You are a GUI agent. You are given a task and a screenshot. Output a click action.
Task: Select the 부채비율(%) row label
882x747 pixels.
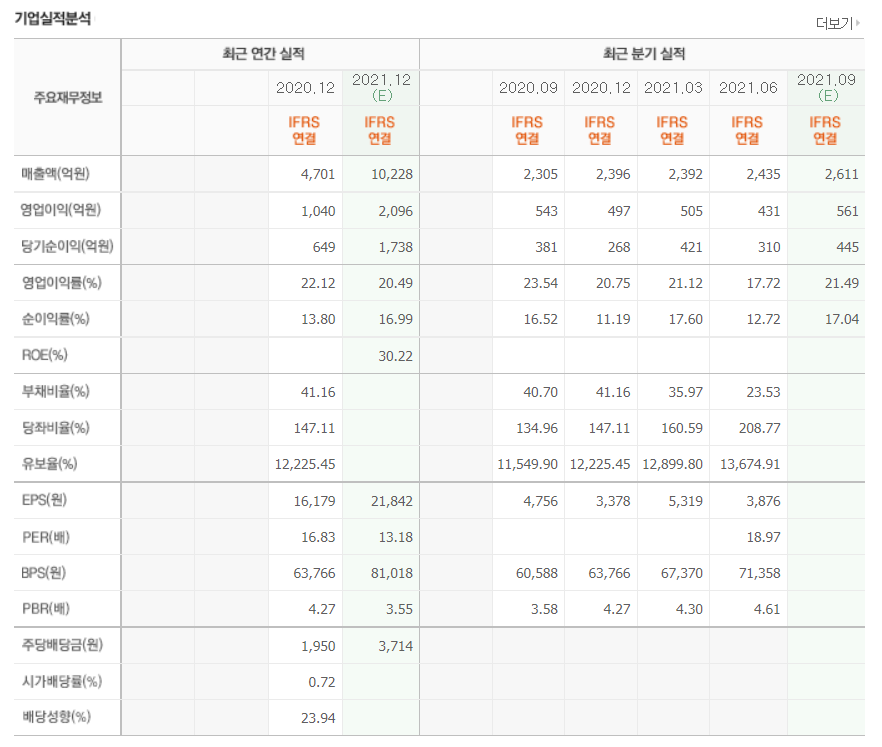tap(55, 391)
